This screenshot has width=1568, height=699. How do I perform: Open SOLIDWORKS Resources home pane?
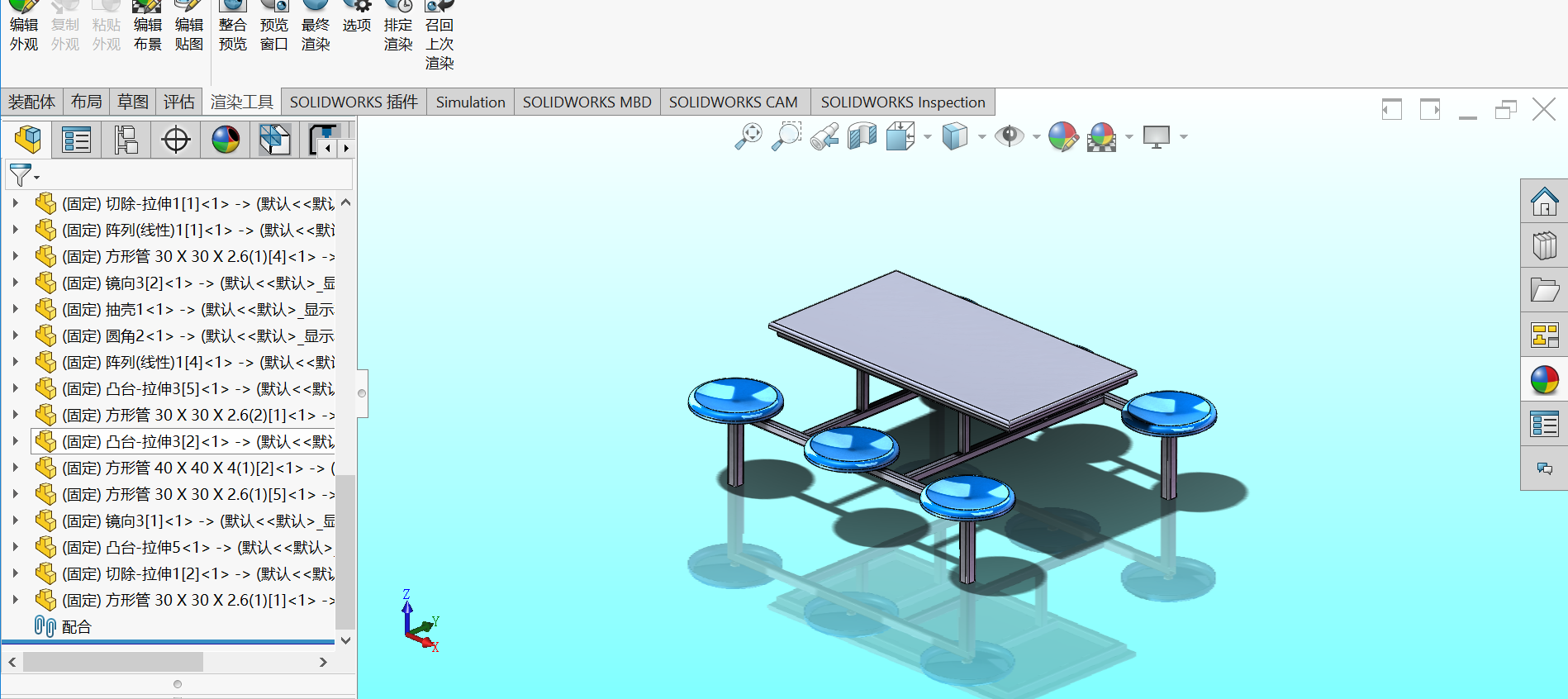[1544, 201]
